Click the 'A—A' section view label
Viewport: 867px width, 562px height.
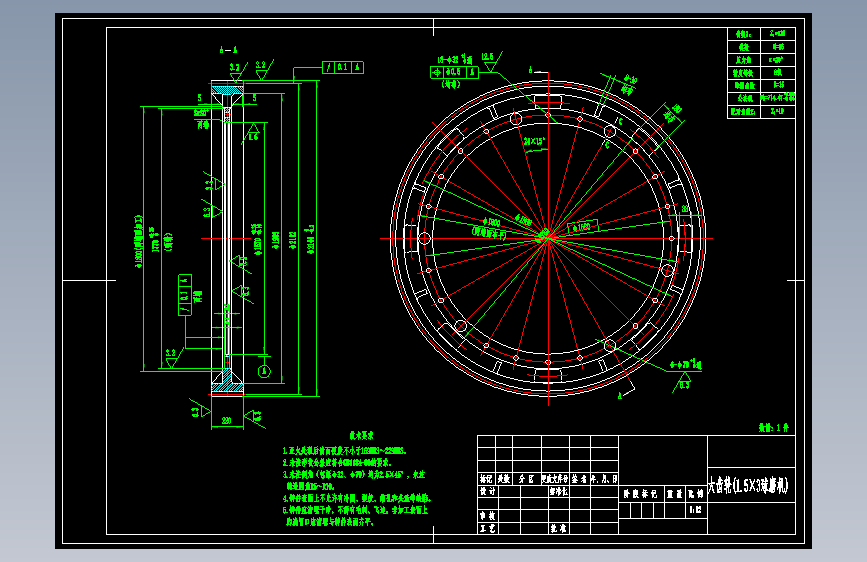tap(228, 50)
